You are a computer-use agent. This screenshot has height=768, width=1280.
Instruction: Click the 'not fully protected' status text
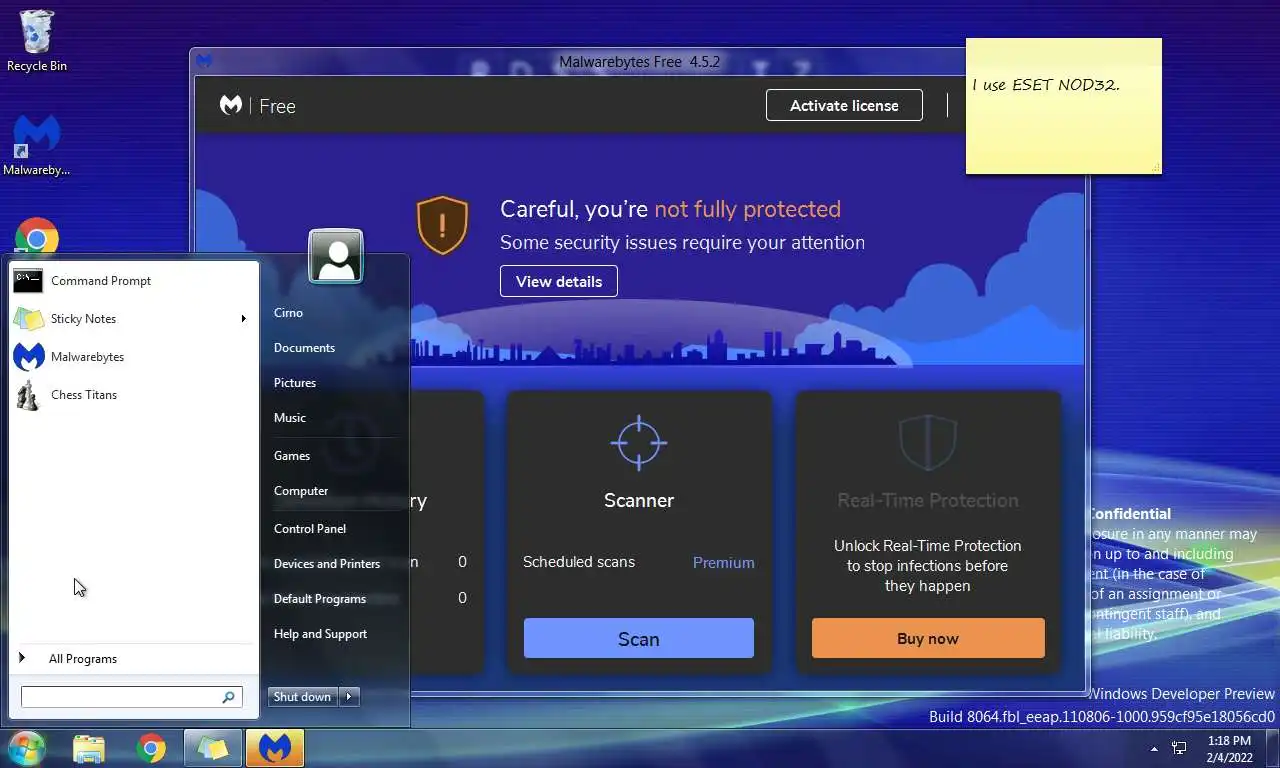pyautogui.click(x=747, y=209)
